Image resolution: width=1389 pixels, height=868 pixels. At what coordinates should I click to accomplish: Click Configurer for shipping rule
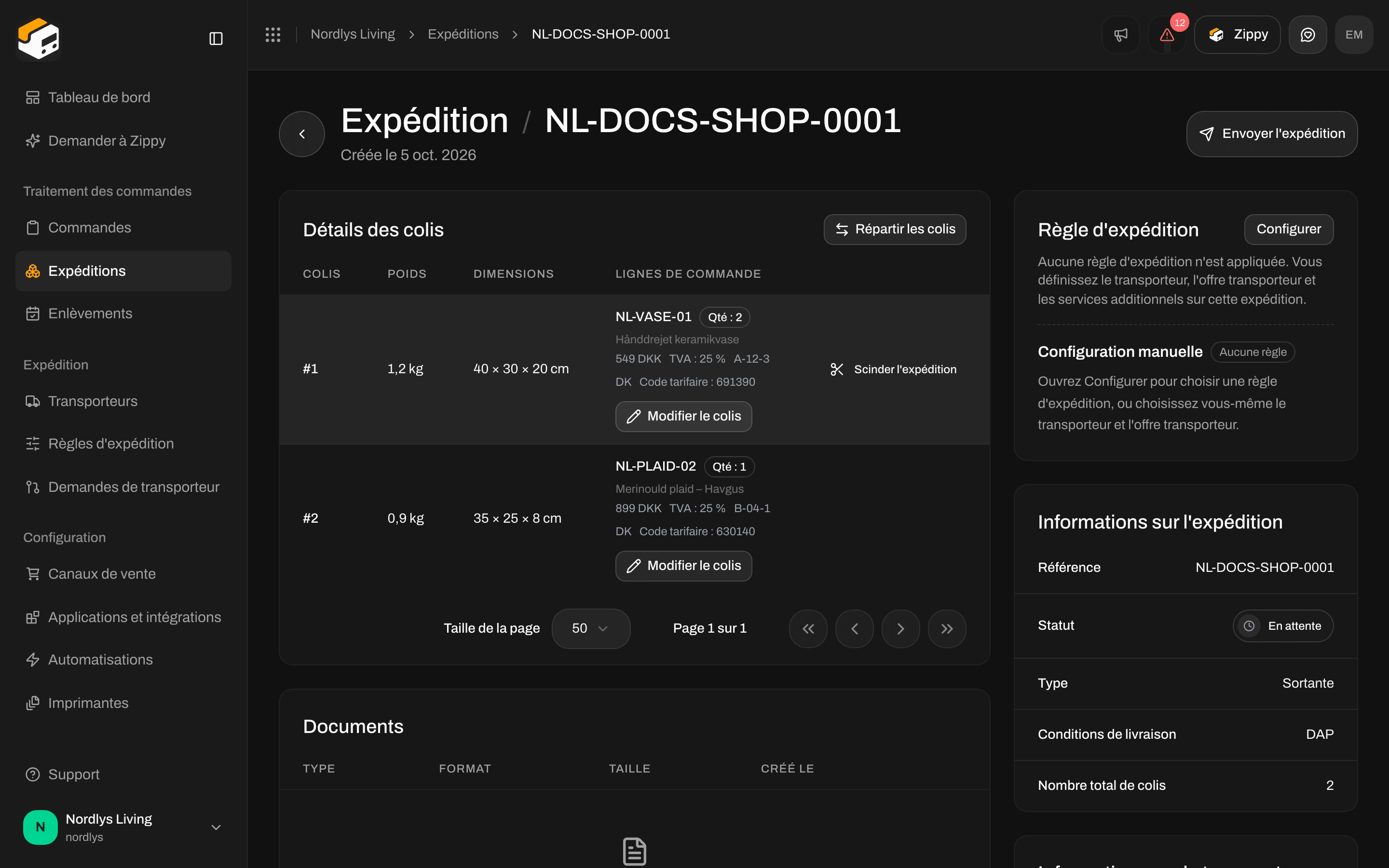pyautogui.click(x=1288, y=229)
